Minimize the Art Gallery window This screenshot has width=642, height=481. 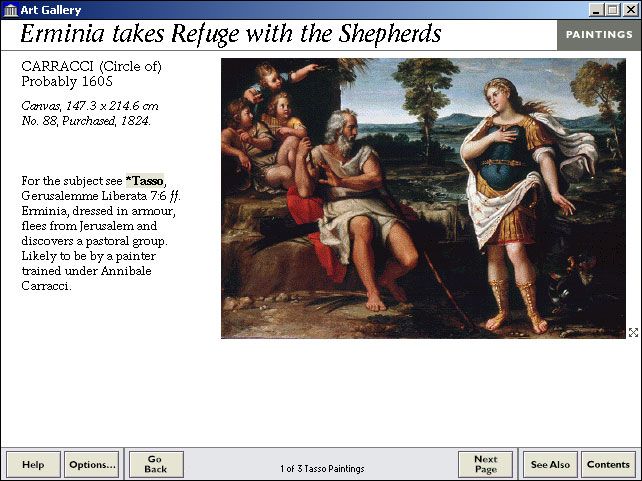[596, 10]
